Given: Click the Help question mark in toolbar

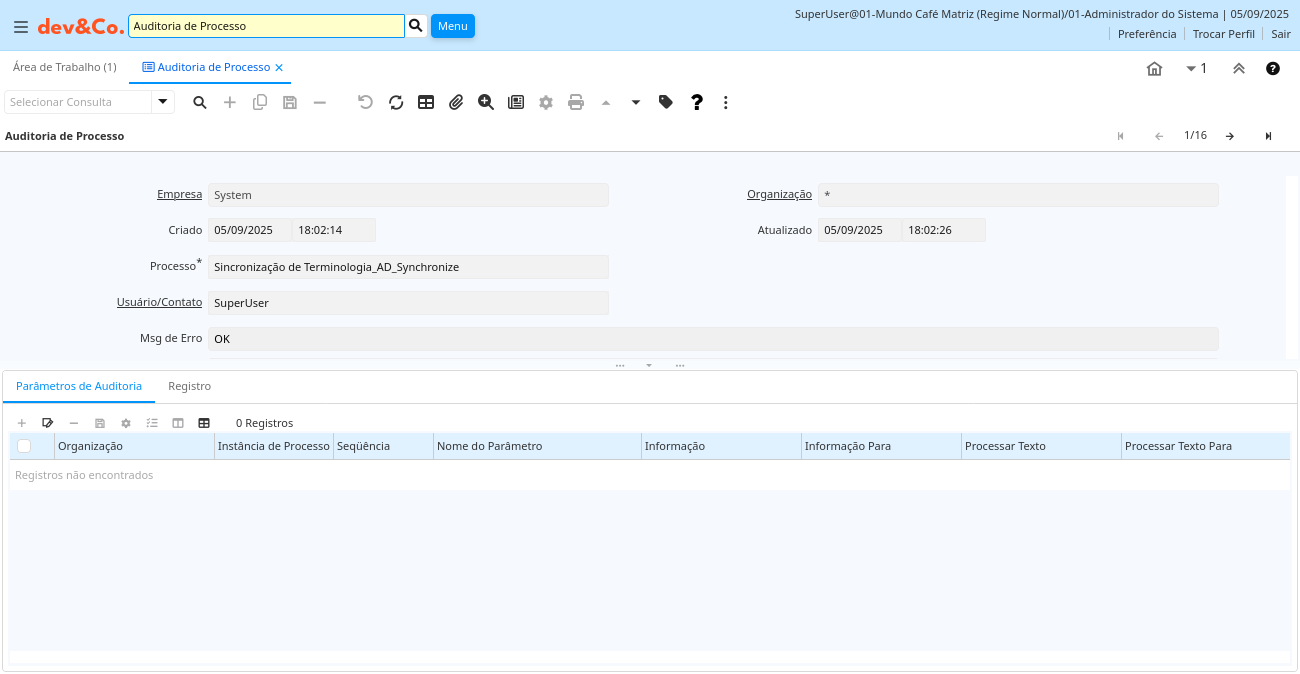Looking at the screenshot, I should click(x=697, y=102).
